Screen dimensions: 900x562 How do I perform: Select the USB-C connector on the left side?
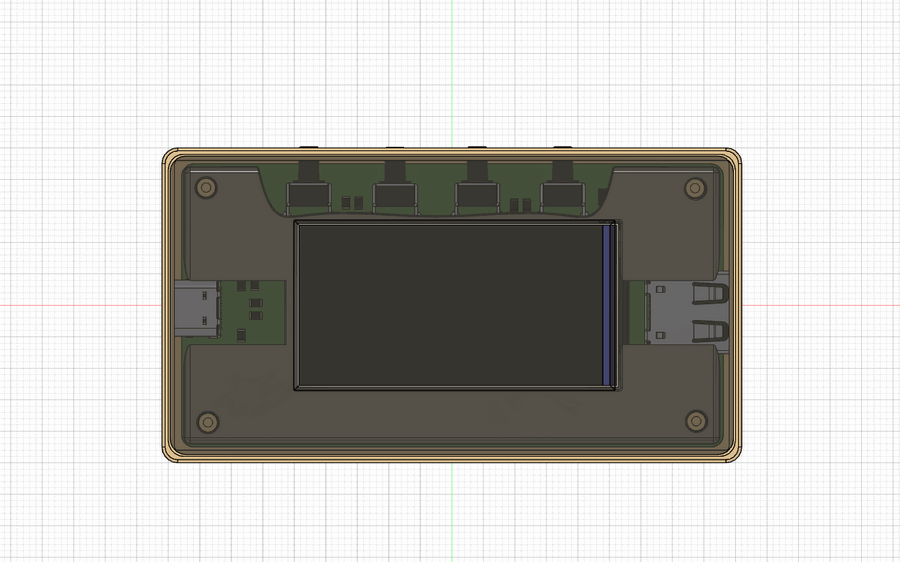coord(197,309)
